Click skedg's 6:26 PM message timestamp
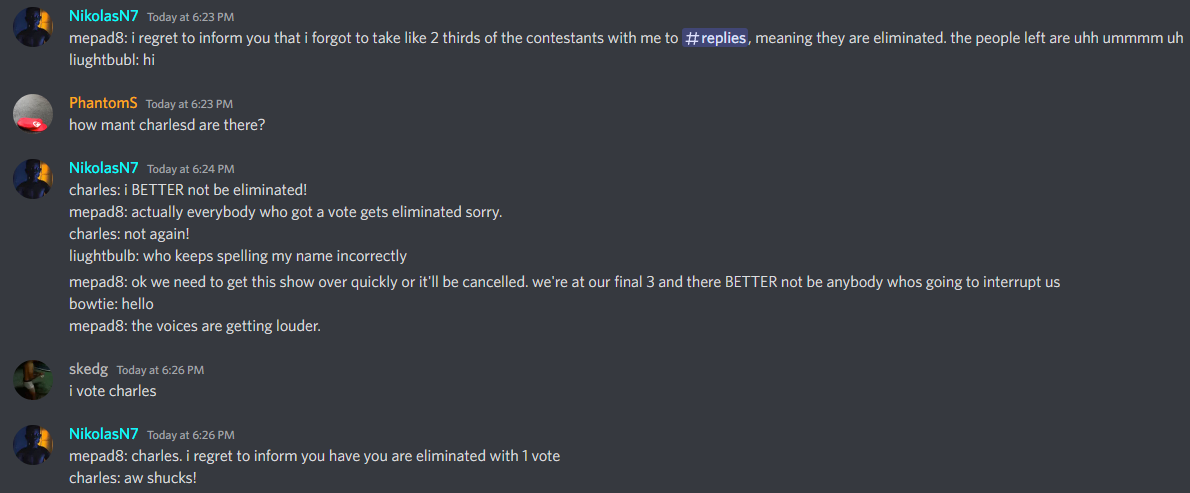The image size is (1190, 493). [160, 370]
